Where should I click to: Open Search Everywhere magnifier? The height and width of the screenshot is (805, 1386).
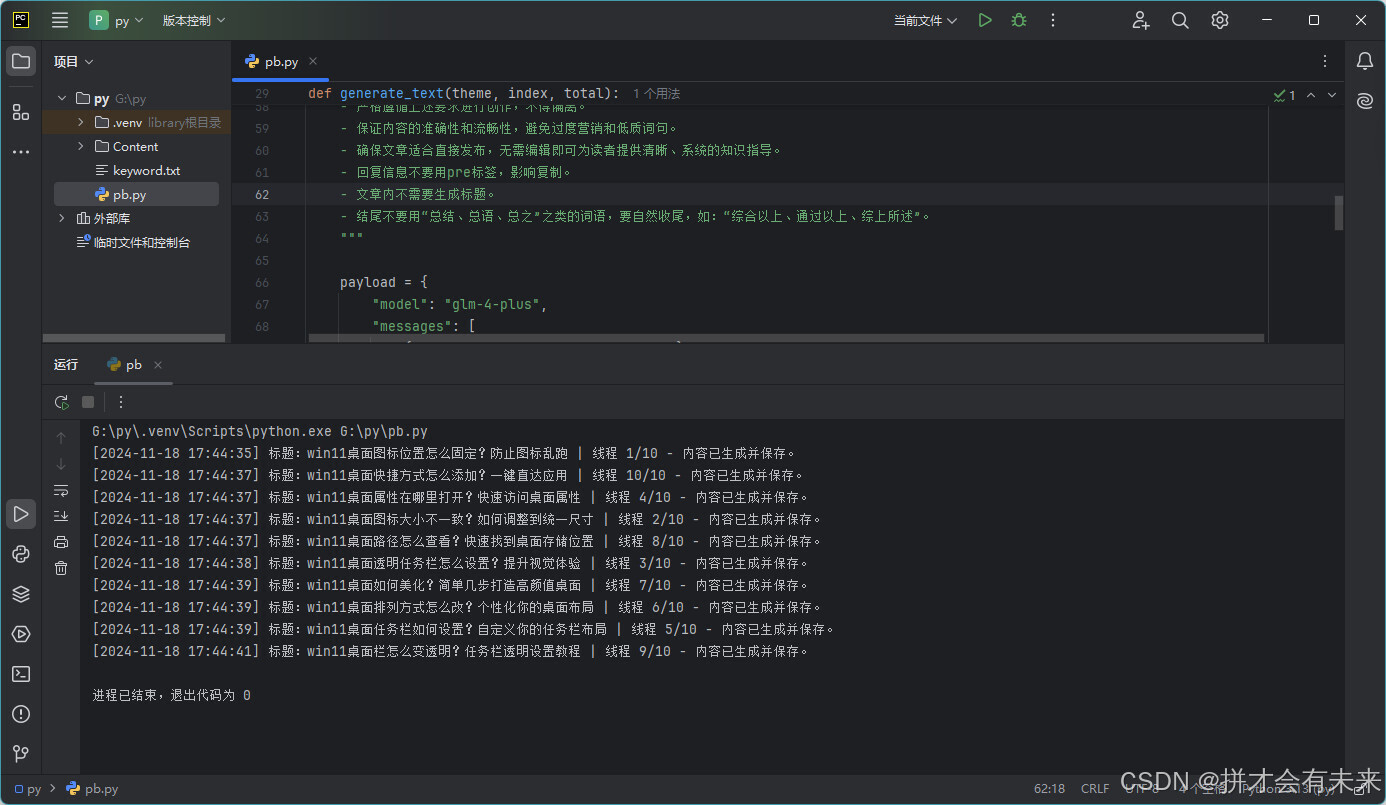(1180, 20)
